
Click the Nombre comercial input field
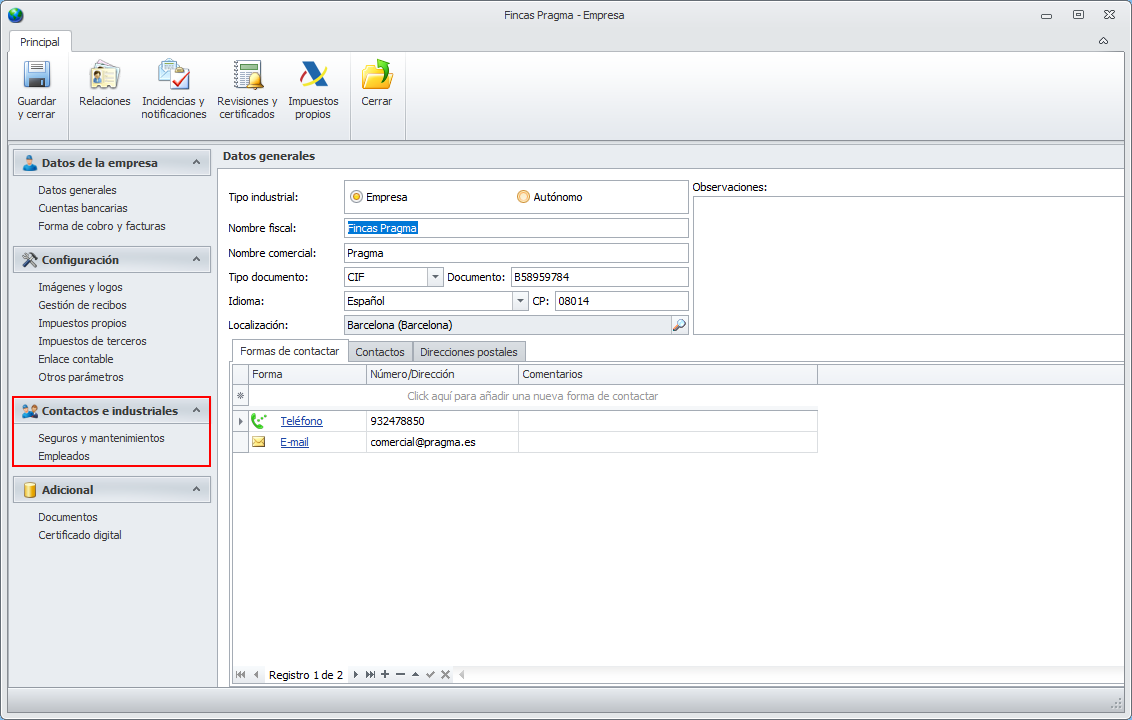coord(516,253)
